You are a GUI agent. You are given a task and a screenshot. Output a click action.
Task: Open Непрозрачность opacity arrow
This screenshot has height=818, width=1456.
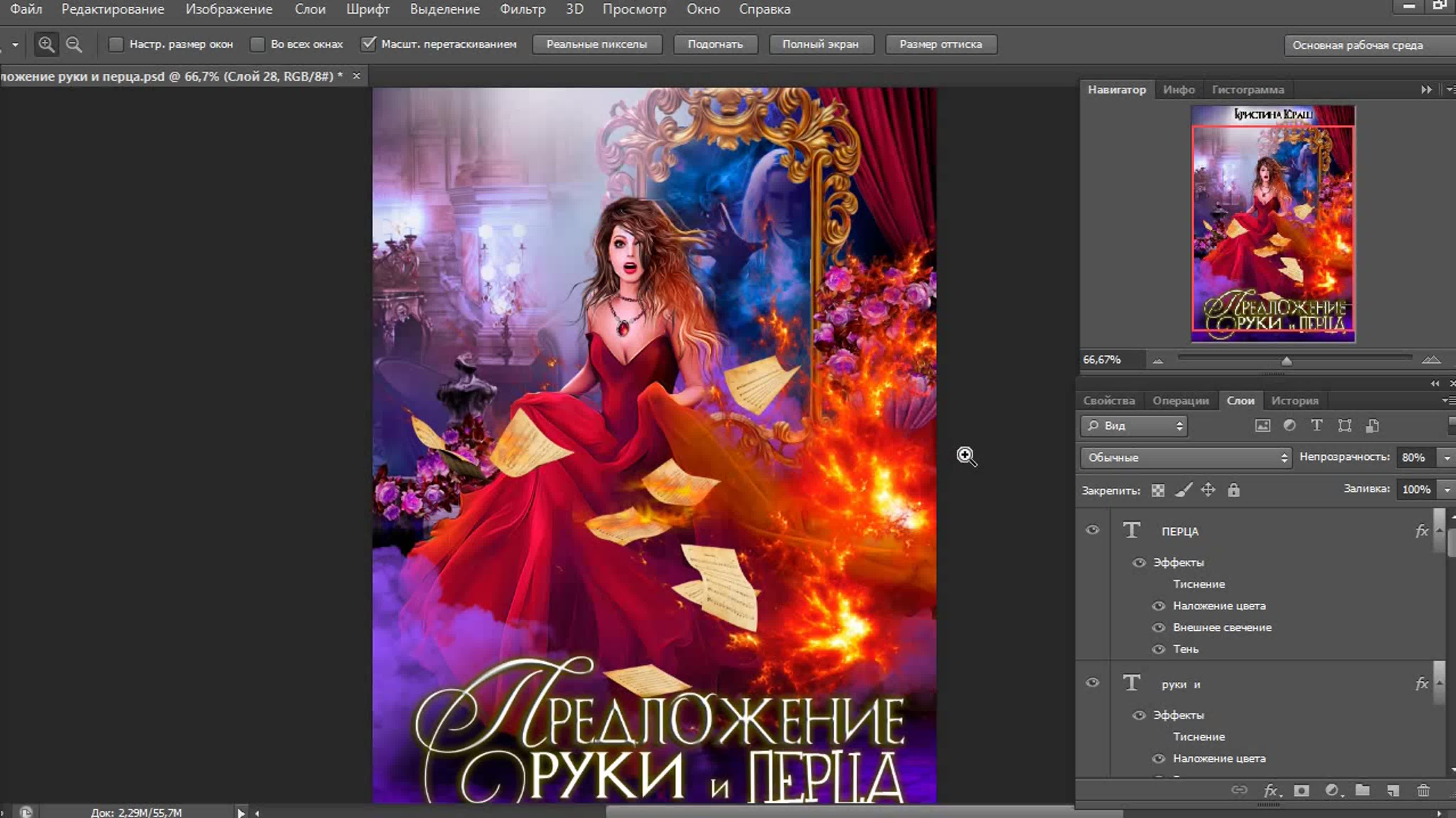1447,457
